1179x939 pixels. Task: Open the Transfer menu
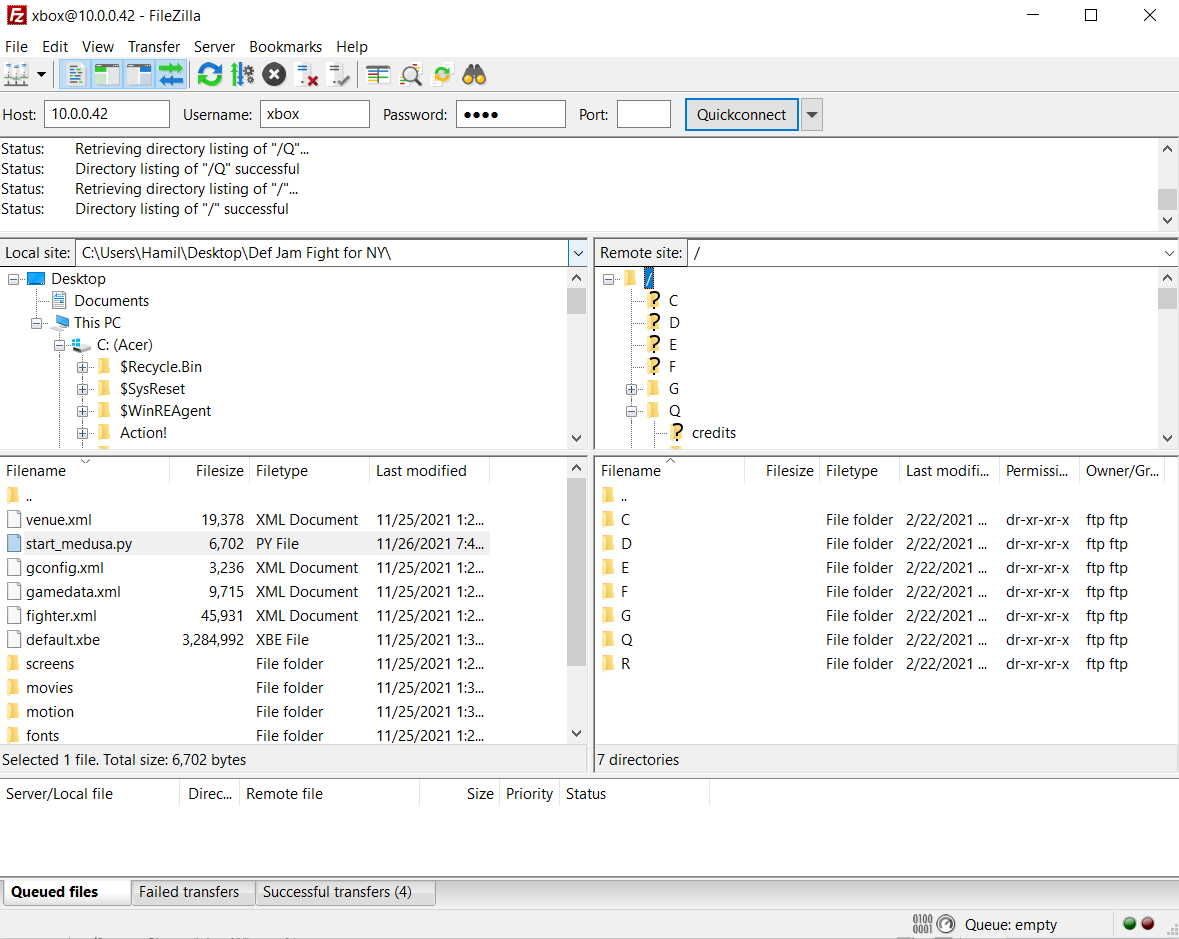coord(153,47)
